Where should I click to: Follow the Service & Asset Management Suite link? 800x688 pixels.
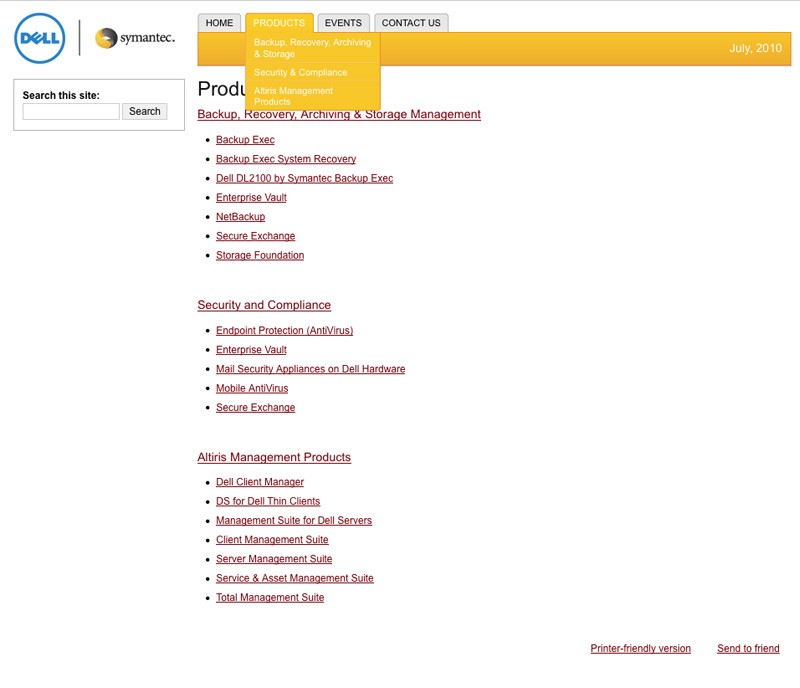[x=294, y=578]
